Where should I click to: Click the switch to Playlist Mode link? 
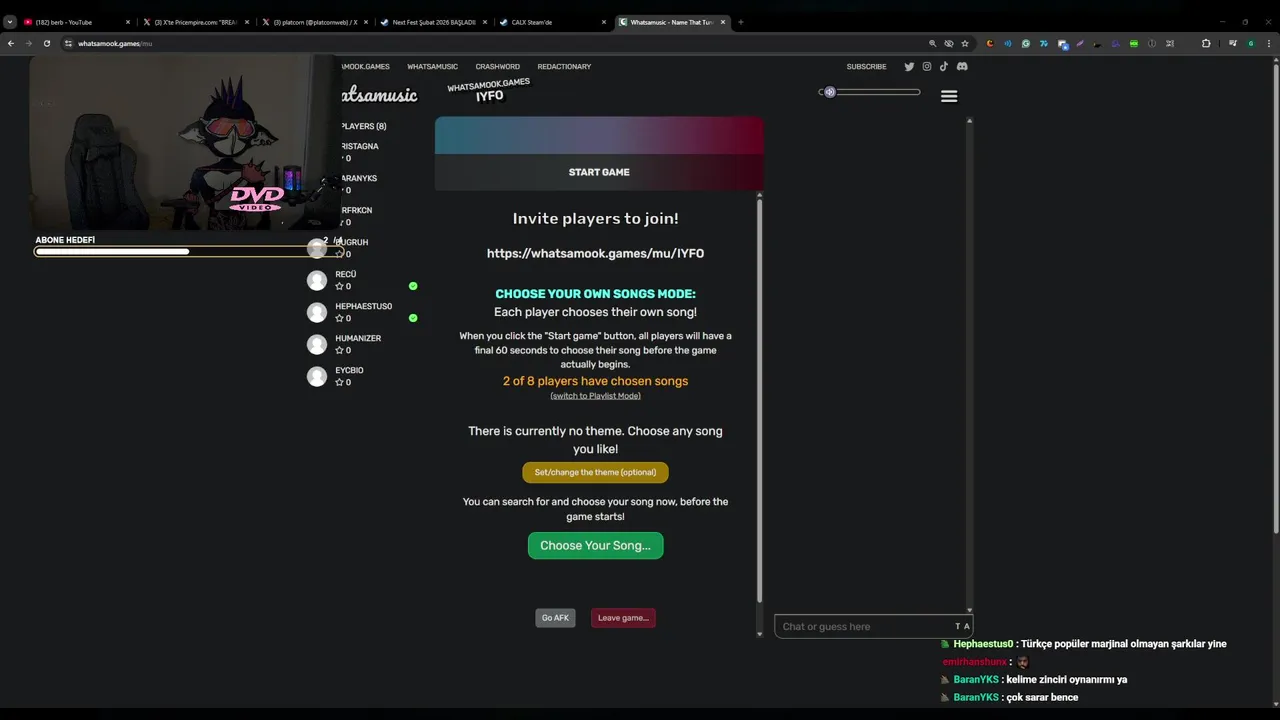pyautogui.click(x=595, y=396)
